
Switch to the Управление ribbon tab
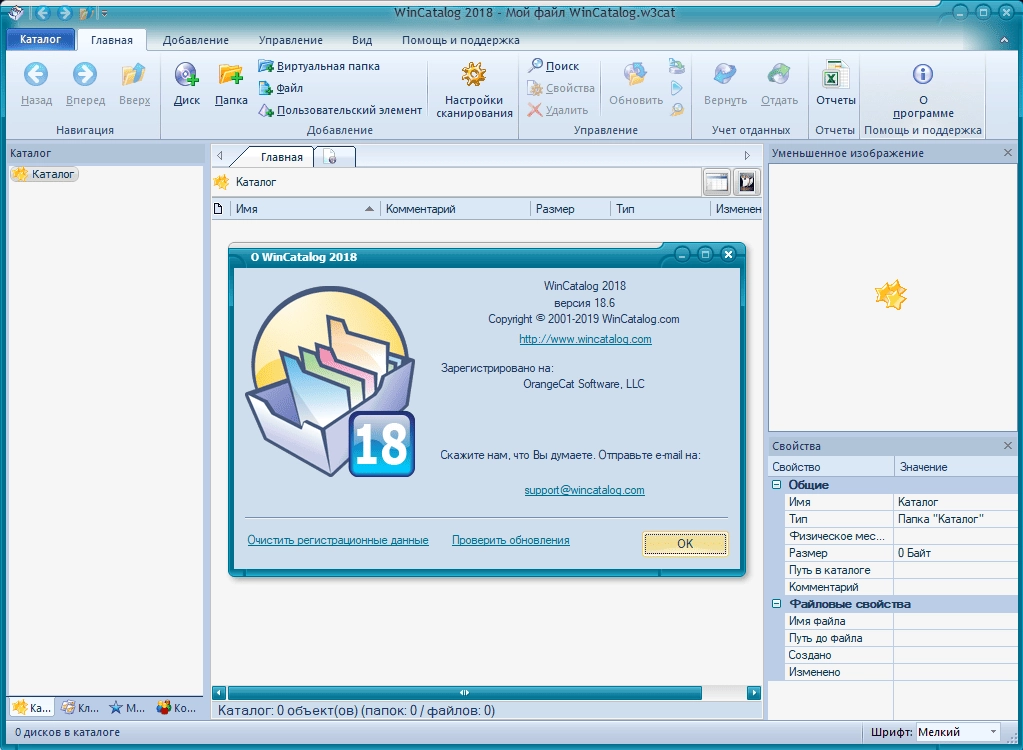pos(290,40)
